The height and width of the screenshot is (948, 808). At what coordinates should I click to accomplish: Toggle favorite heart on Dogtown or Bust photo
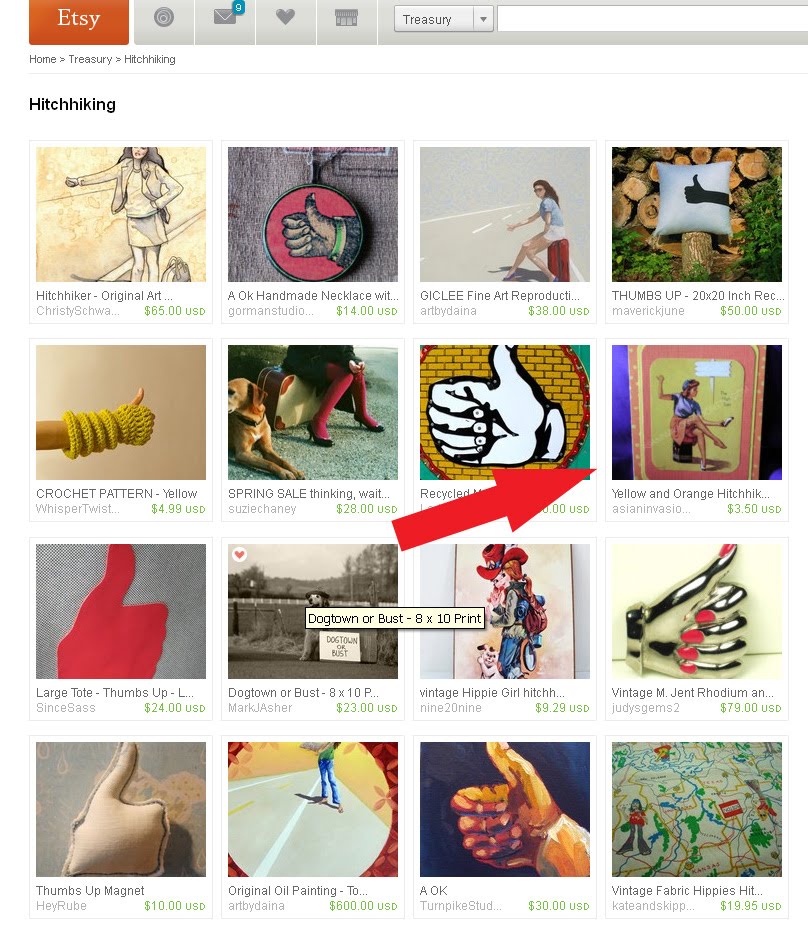click(239, 554)
